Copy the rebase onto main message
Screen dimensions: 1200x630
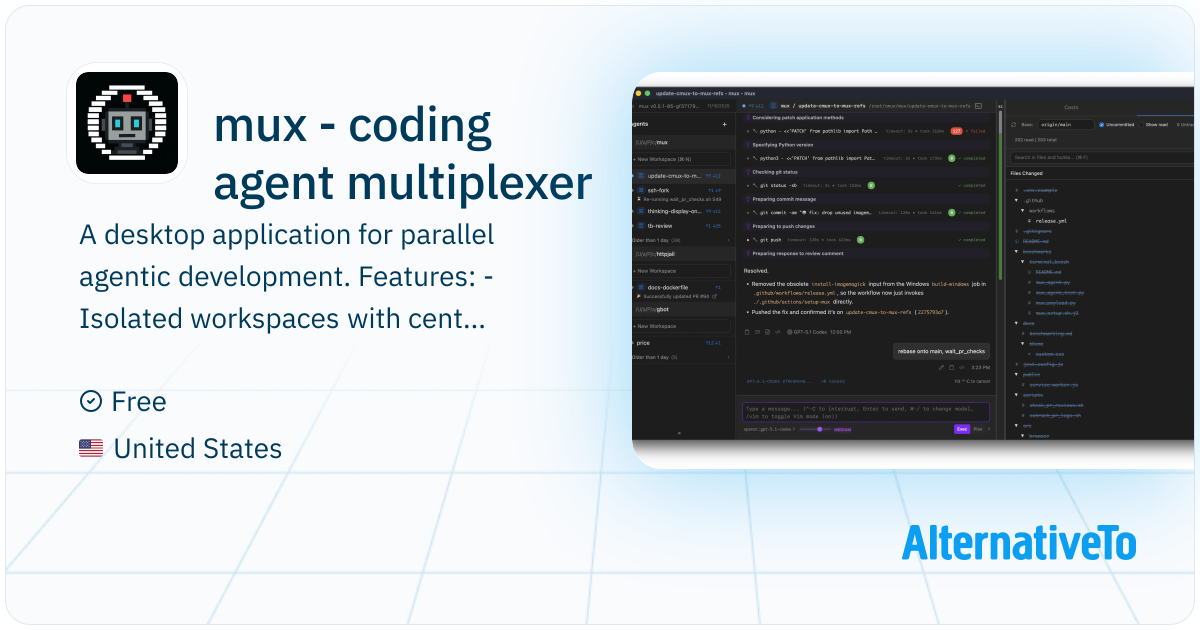(951, 367)
